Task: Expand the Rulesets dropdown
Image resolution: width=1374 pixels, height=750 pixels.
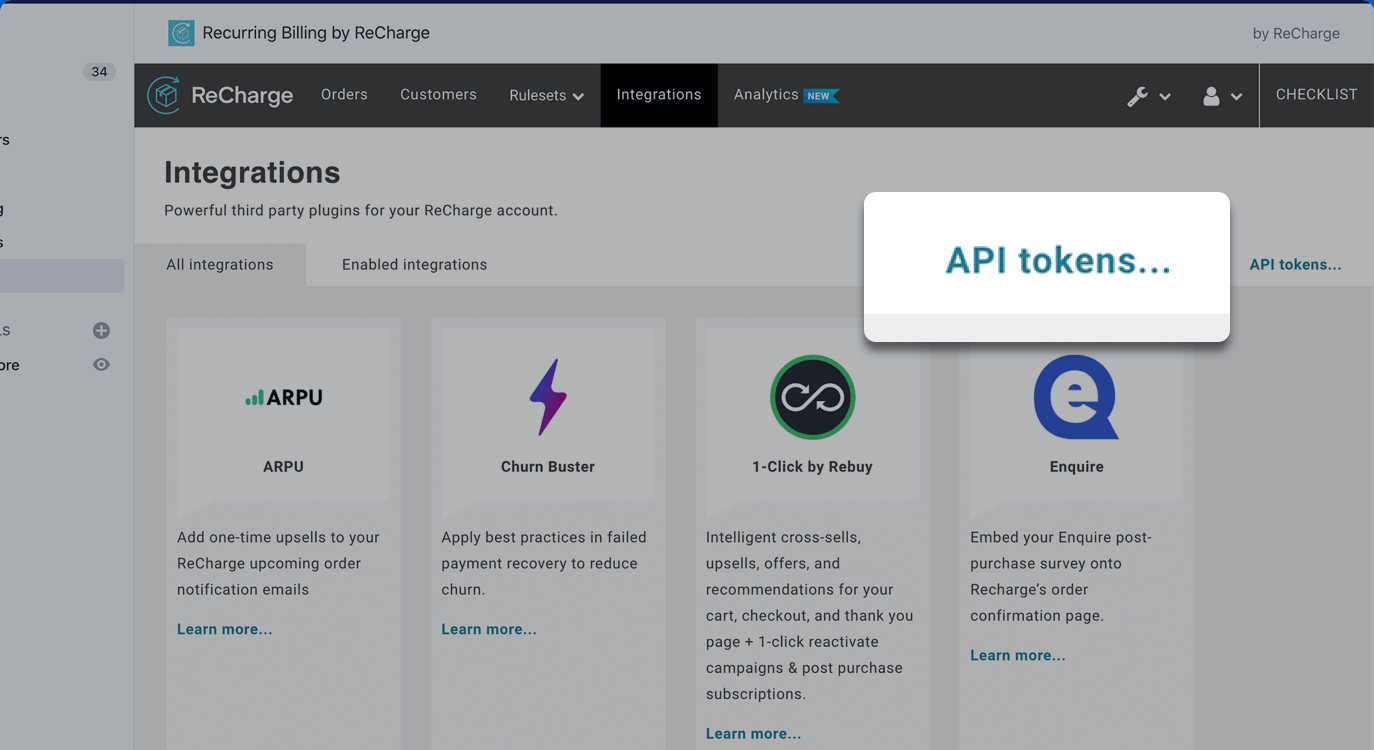Action: coord(546,95)
